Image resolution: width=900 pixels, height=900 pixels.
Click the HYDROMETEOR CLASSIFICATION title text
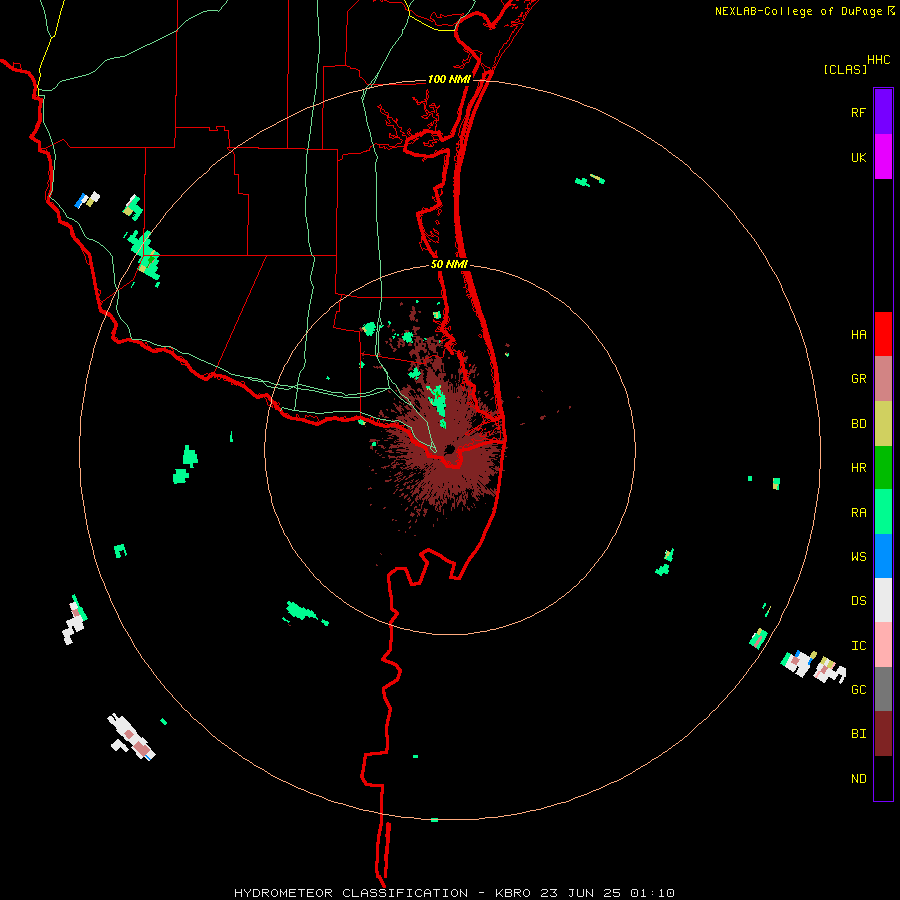(351, 893)
